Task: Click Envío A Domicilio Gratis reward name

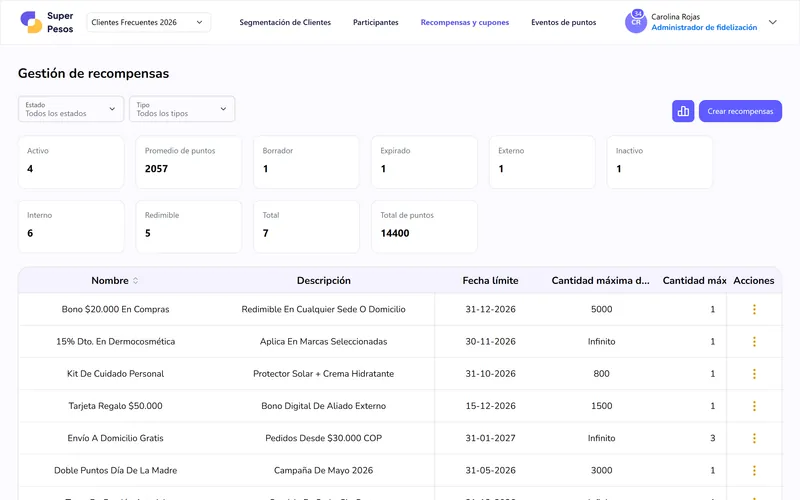Action: point(115,438)
